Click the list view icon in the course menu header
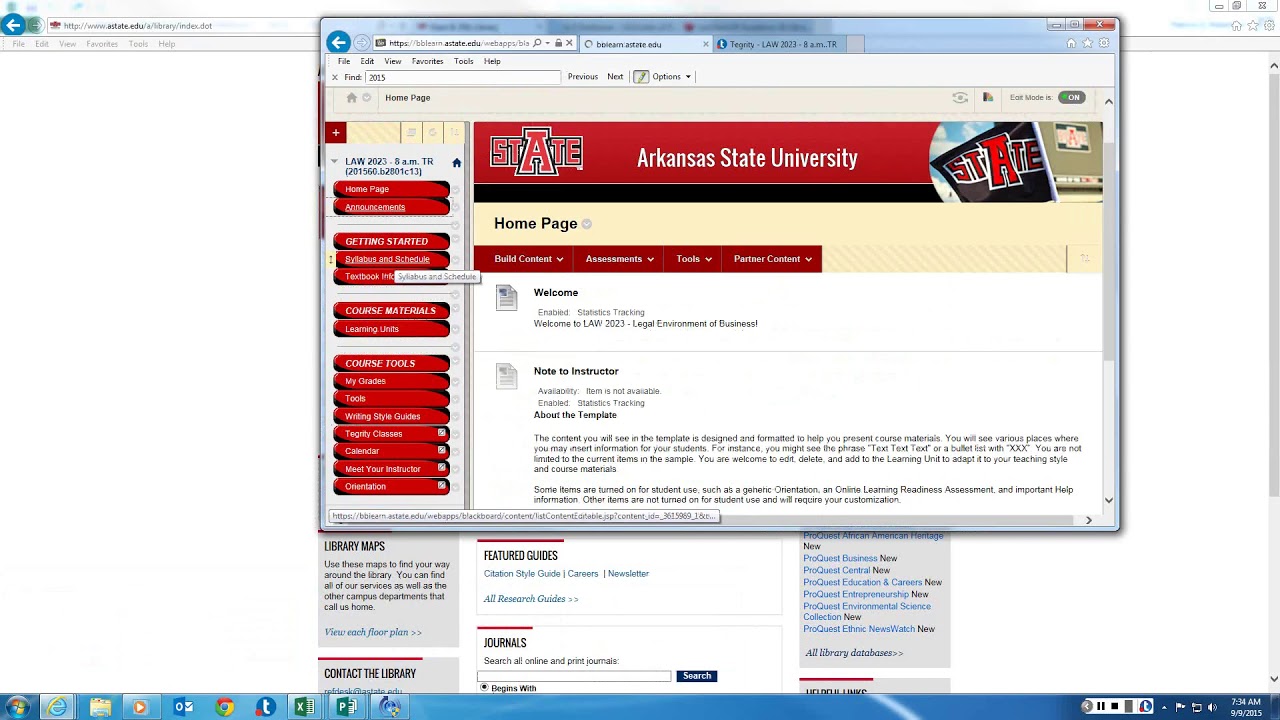The image size is (1280, 720). point(410,132)
